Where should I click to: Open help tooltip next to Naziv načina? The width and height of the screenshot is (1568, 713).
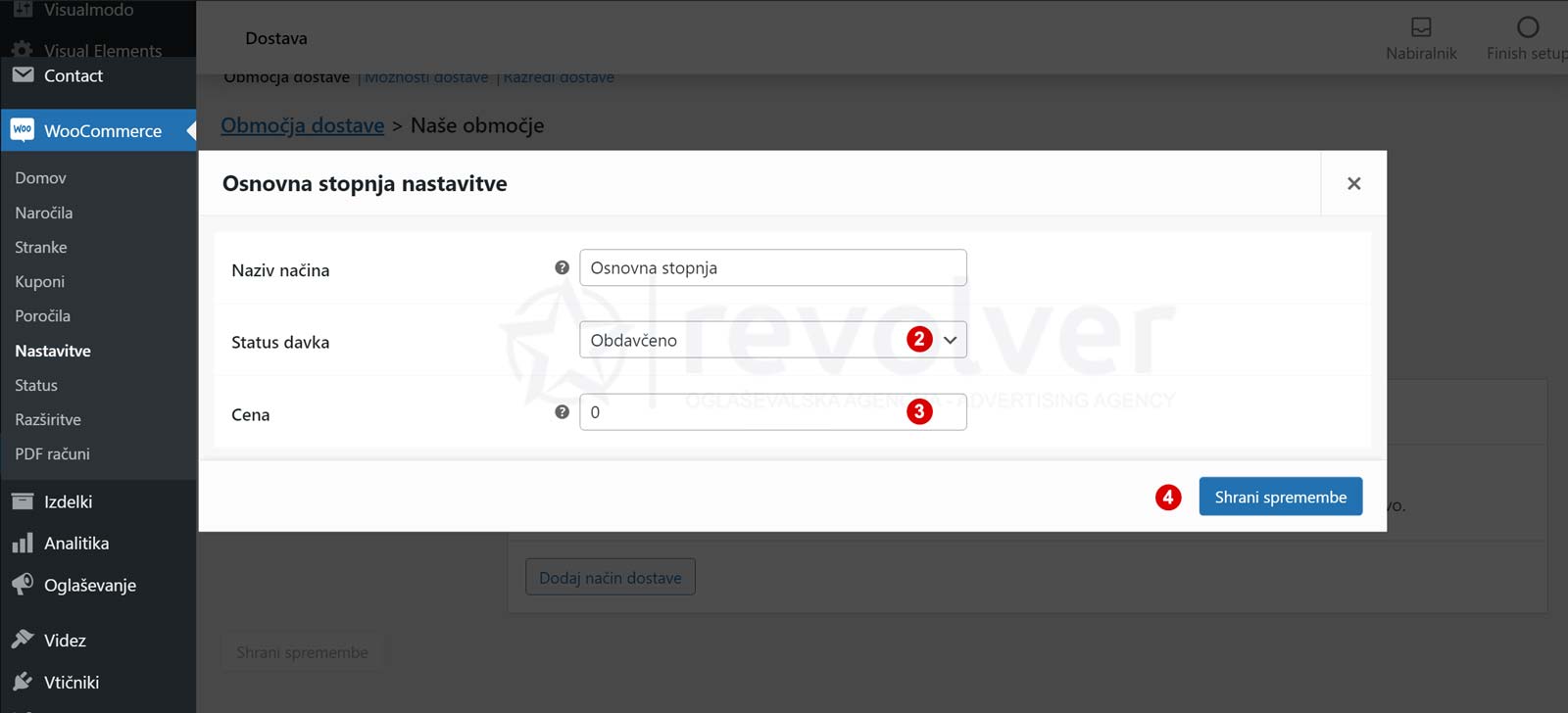562,267
